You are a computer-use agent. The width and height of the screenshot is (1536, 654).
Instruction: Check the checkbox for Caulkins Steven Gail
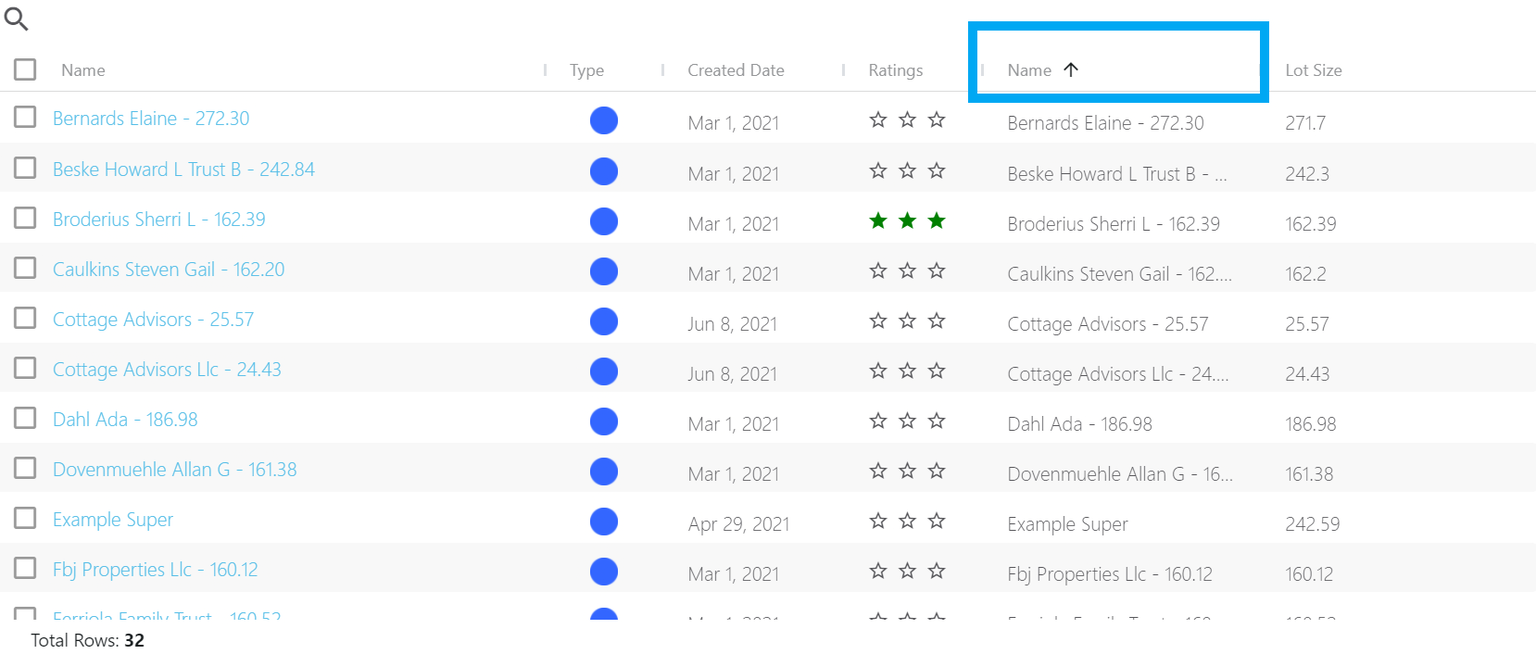coord(25,267)
